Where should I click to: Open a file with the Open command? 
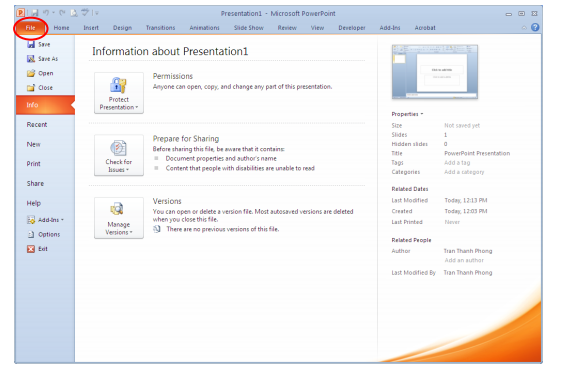click(40, 73)
